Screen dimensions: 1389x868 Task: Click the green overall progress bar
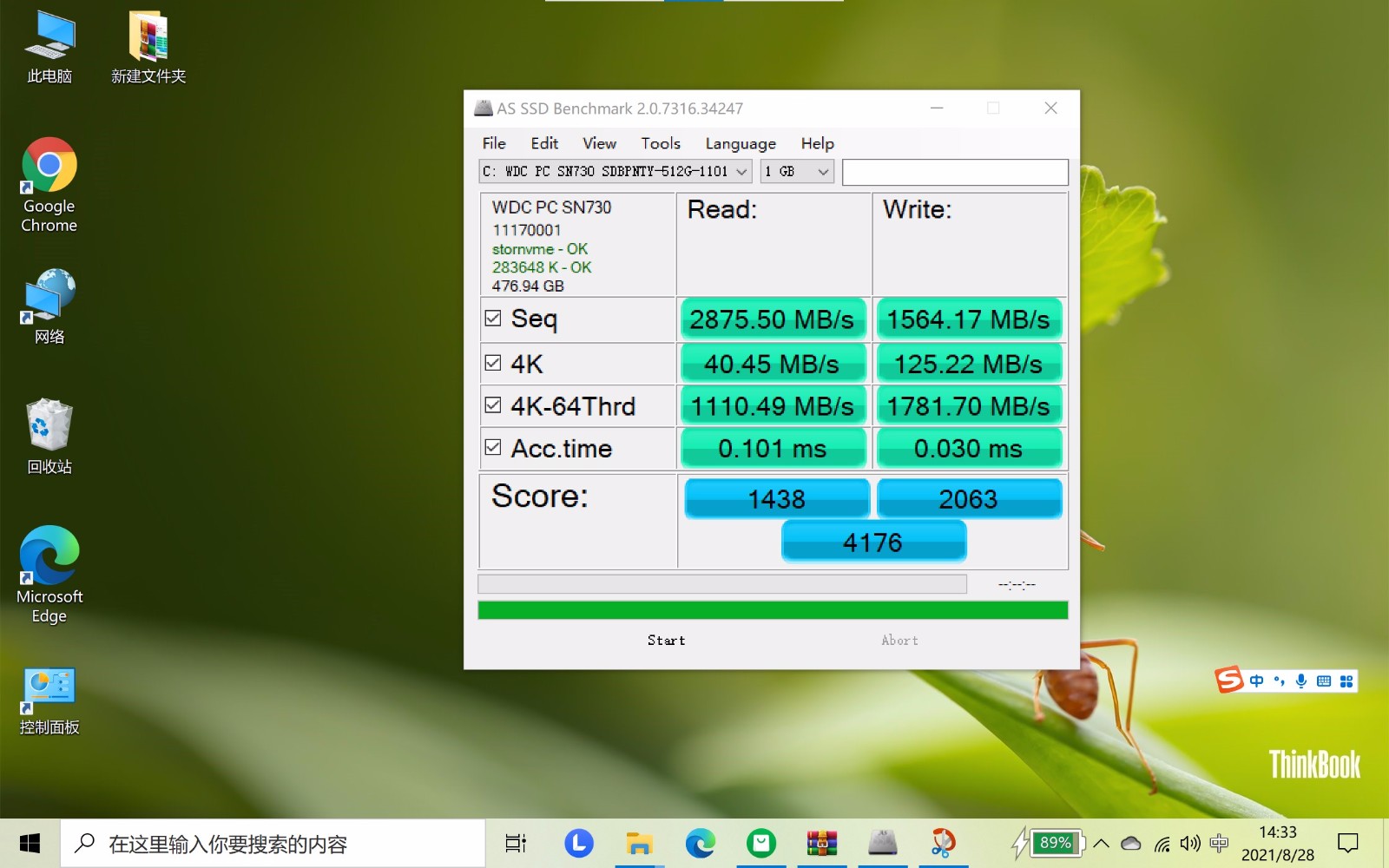click(x=773, y=610)
